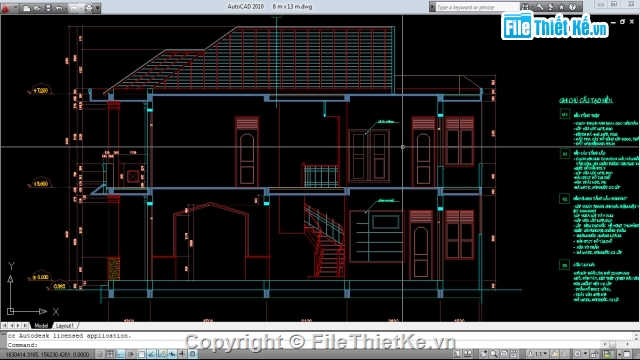Toggle Object Snap in status bar
Image resolution: width=640 pixels, height=360 pixels.
[x=141, y=355]
